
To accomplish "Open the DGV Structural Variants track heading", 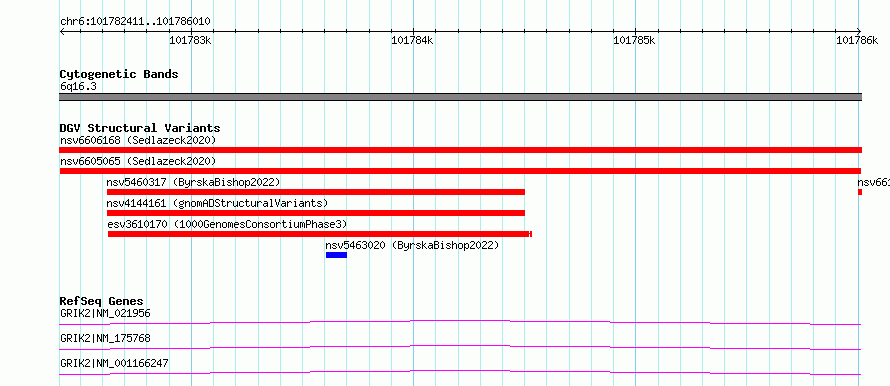I will tap(140, 128).
